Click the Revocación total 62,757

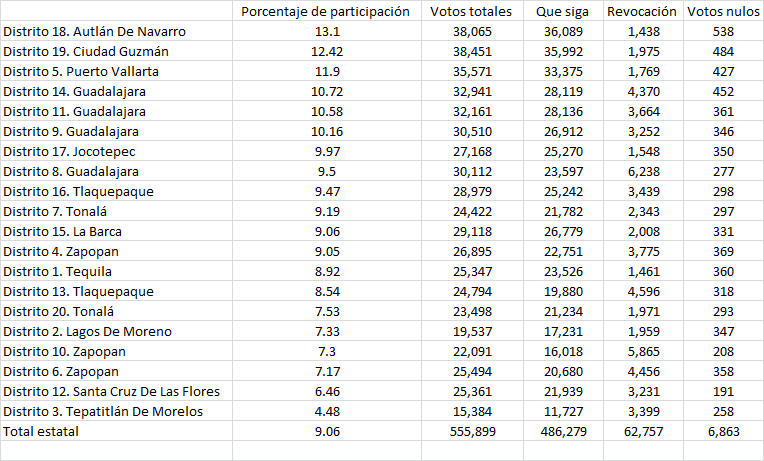click(642, 431)
